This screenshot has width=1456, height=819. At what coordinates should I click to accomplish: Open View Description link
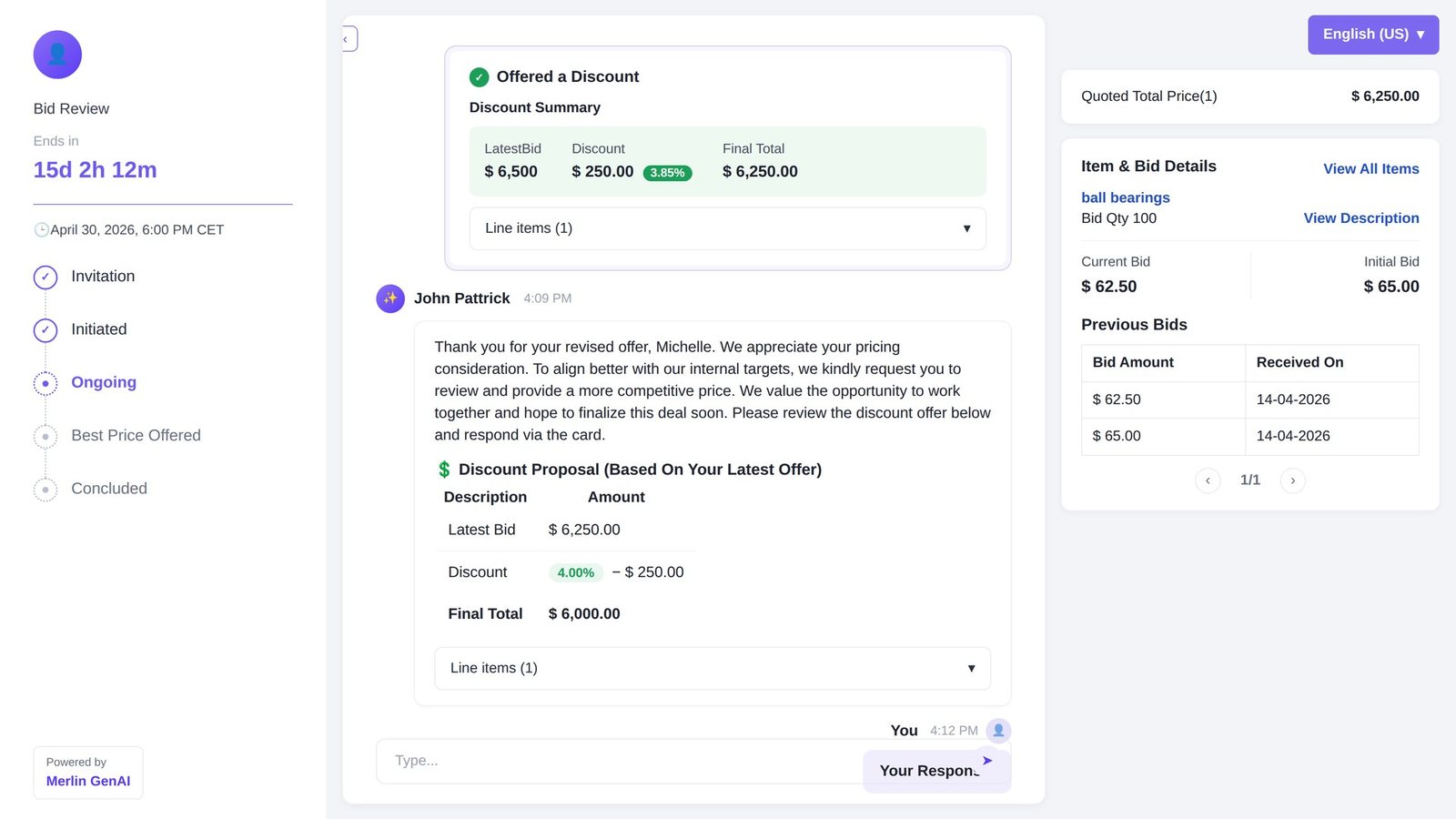coord(1360,218)
